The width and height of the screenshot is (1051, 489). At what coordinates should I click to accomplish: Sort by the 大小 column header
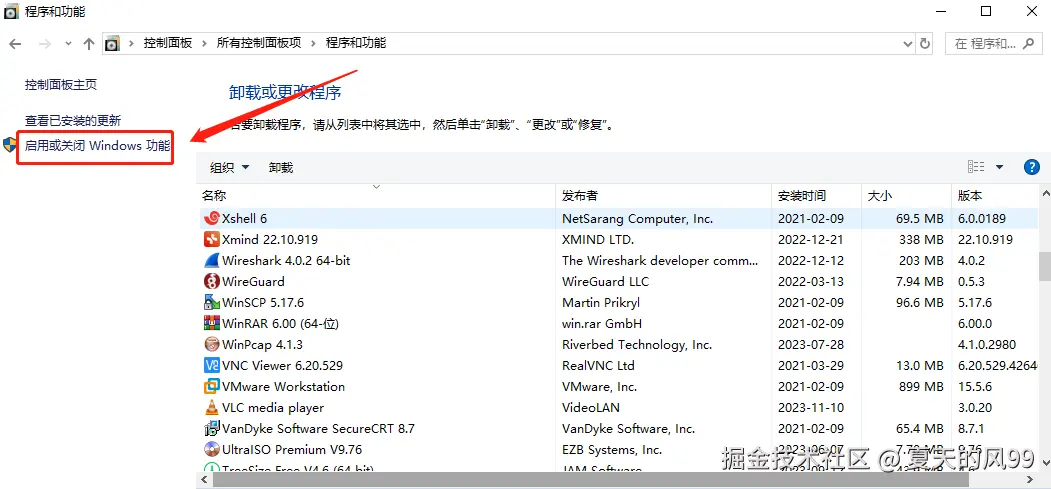pos(906,196)
